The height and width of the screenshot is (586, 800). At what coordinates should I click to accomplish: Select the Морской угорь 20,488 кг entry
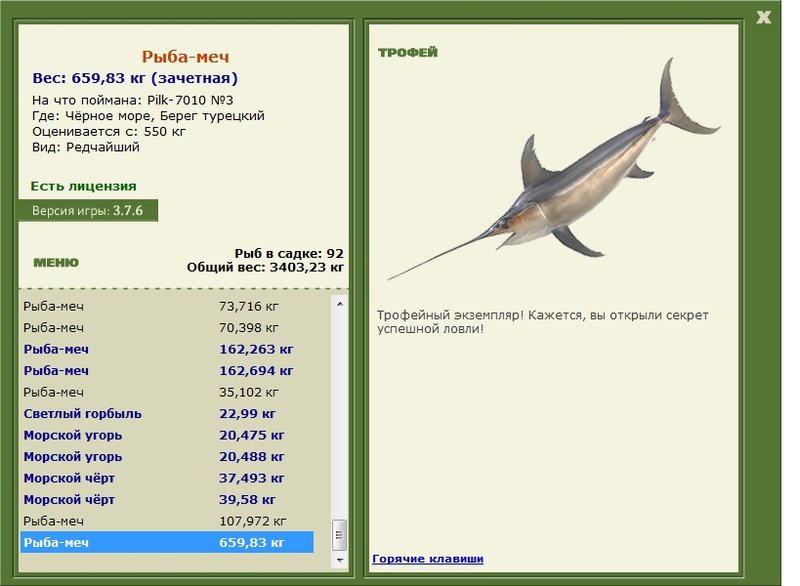point(167,456)
